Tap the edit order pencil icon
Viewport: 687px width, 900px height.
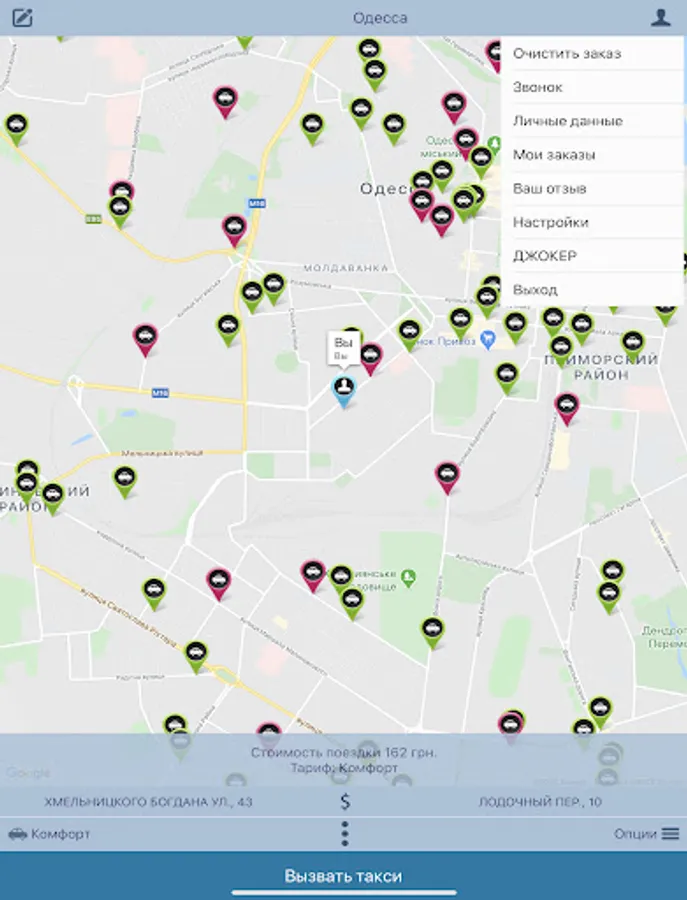(22, 18)
